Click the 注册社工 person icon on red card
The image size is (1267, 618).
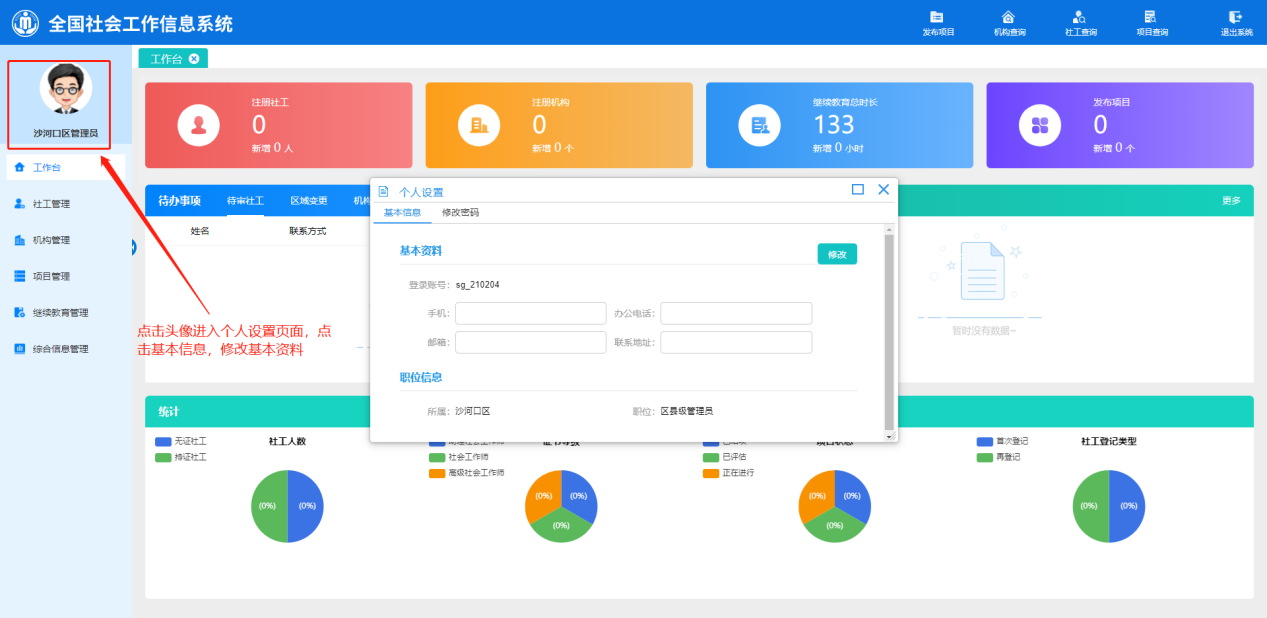[x=198, y=125]
